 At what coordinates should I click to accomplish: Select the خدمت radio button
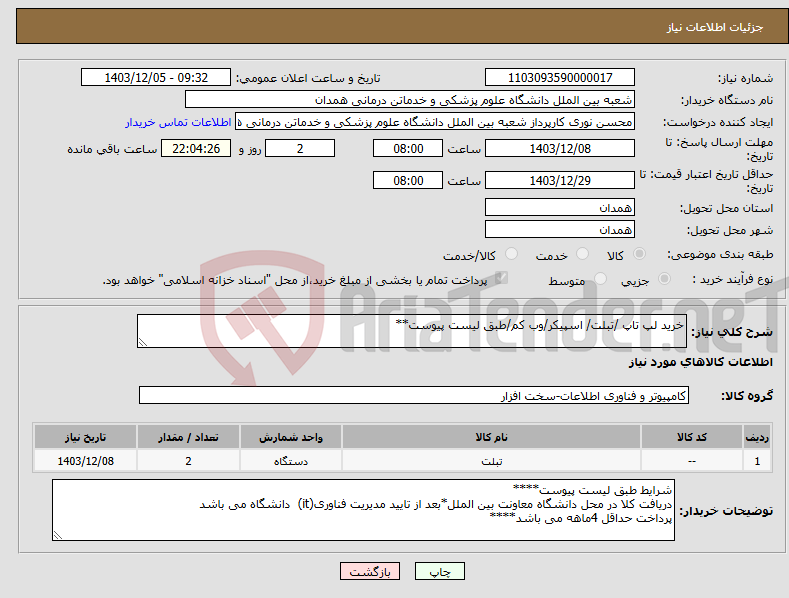click(x=582, y=254)
